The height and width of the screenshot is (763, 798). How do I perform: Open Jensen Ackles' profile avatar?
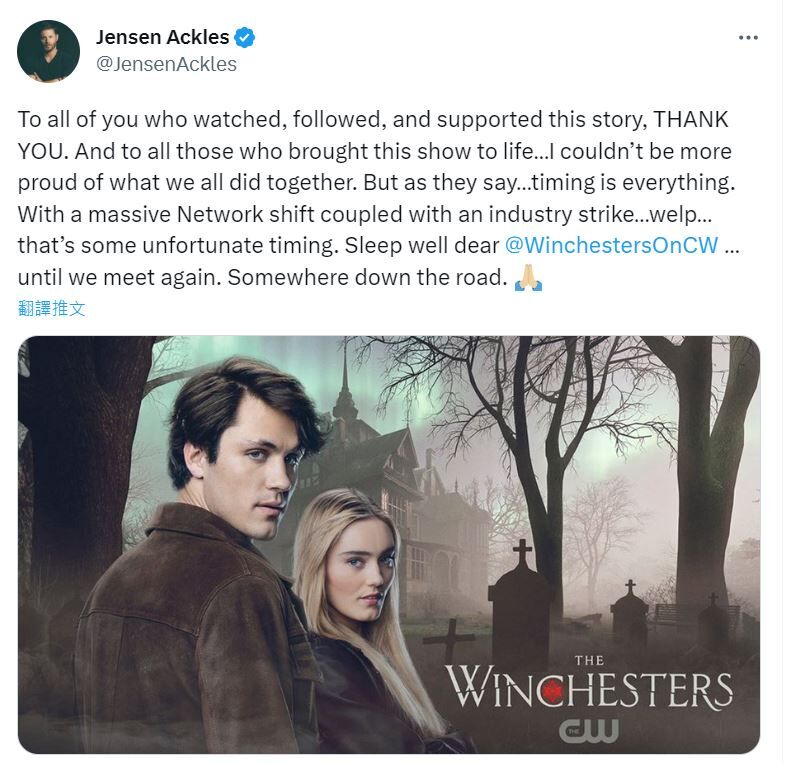tap(48, 51)
